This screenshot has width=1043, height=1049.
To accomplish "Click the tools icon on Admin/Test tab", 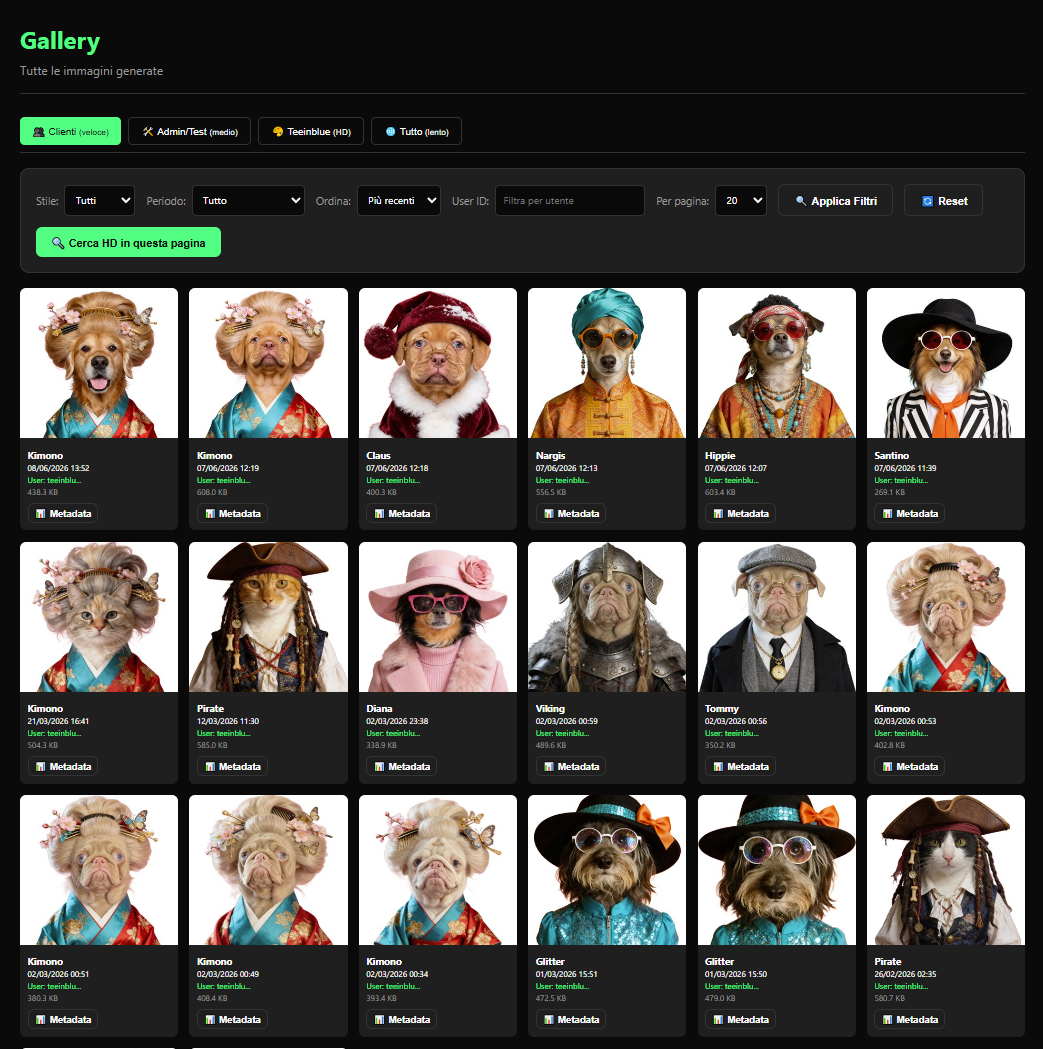I will (148, 132).
